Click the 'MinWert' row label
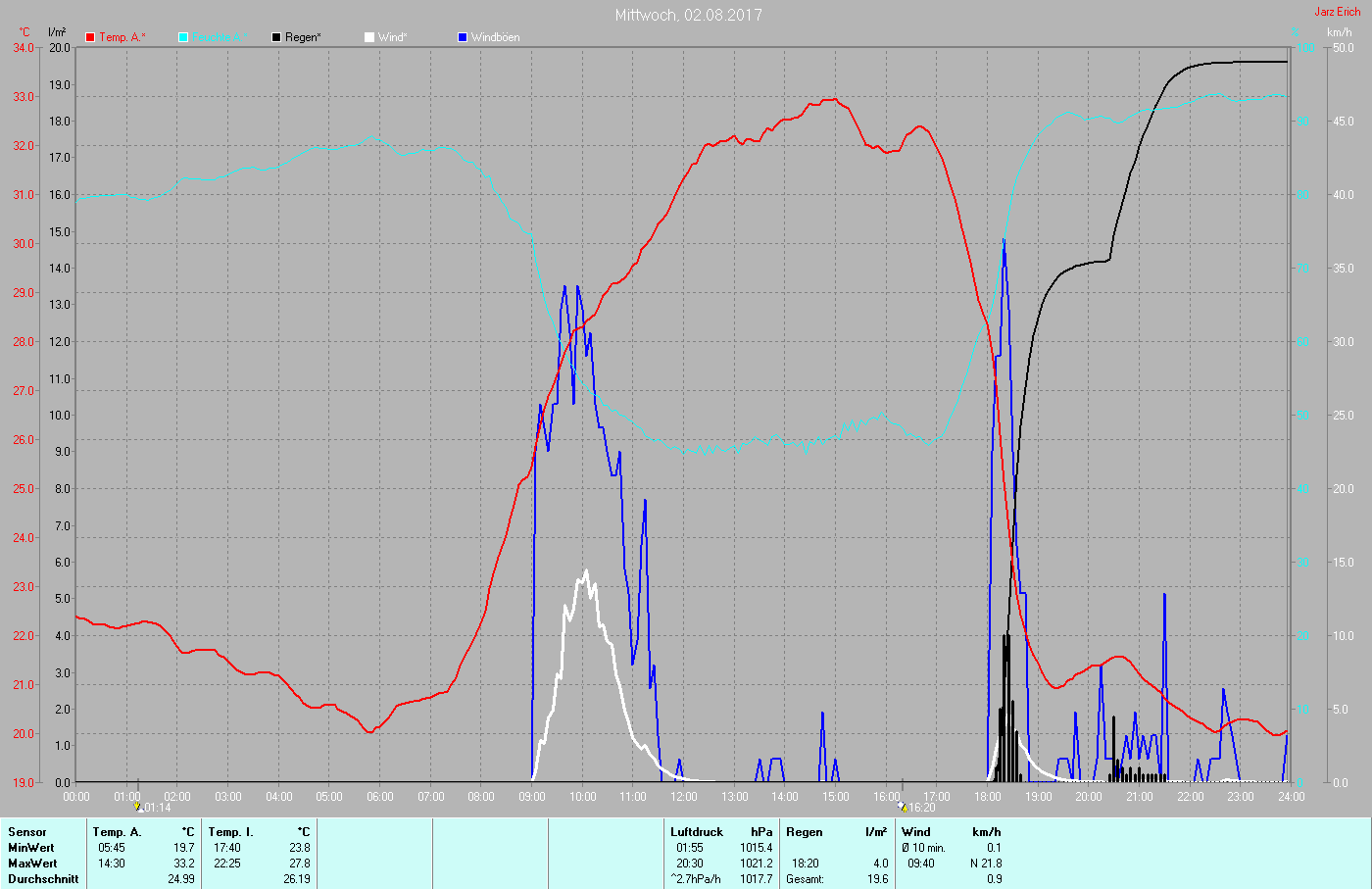This screenshot has width=1372, height=889. pyautogui.click(x=31, y=848)
